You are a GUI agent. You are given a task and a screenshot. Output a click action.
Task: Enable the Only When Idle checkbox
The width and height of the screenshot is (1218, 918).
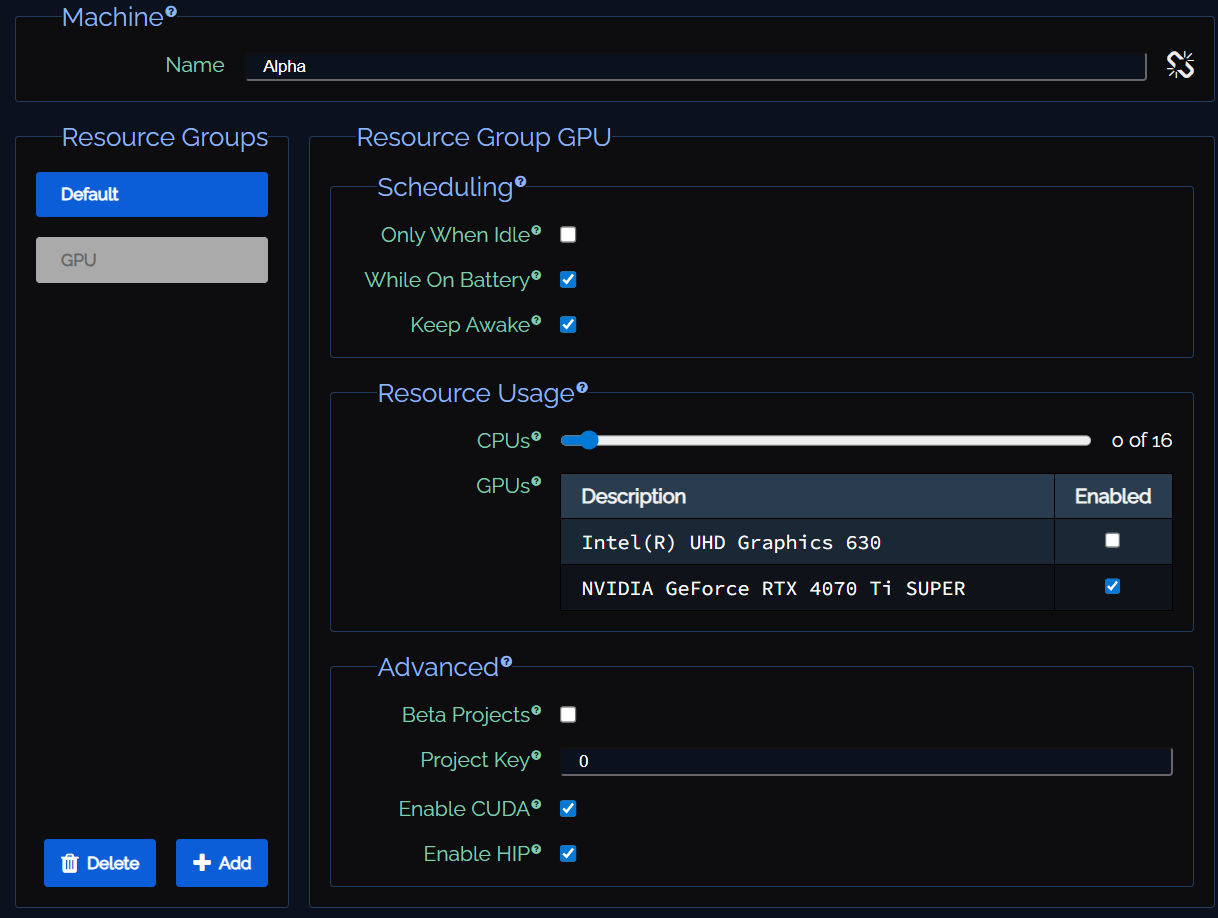click(568, 235)
